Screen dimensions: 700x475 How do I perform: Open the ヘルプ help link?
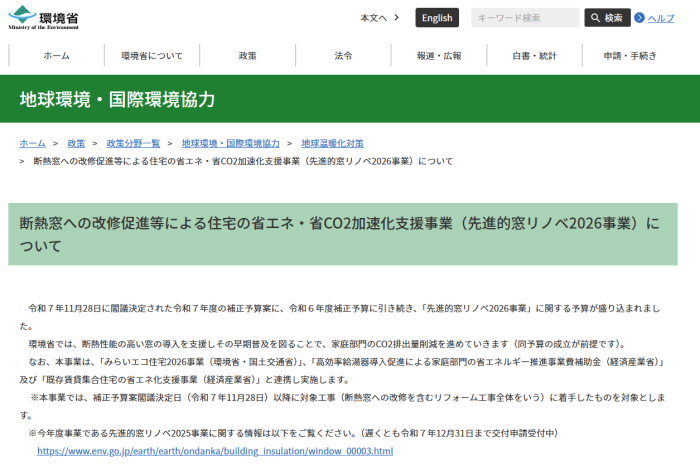click(661, 18)
